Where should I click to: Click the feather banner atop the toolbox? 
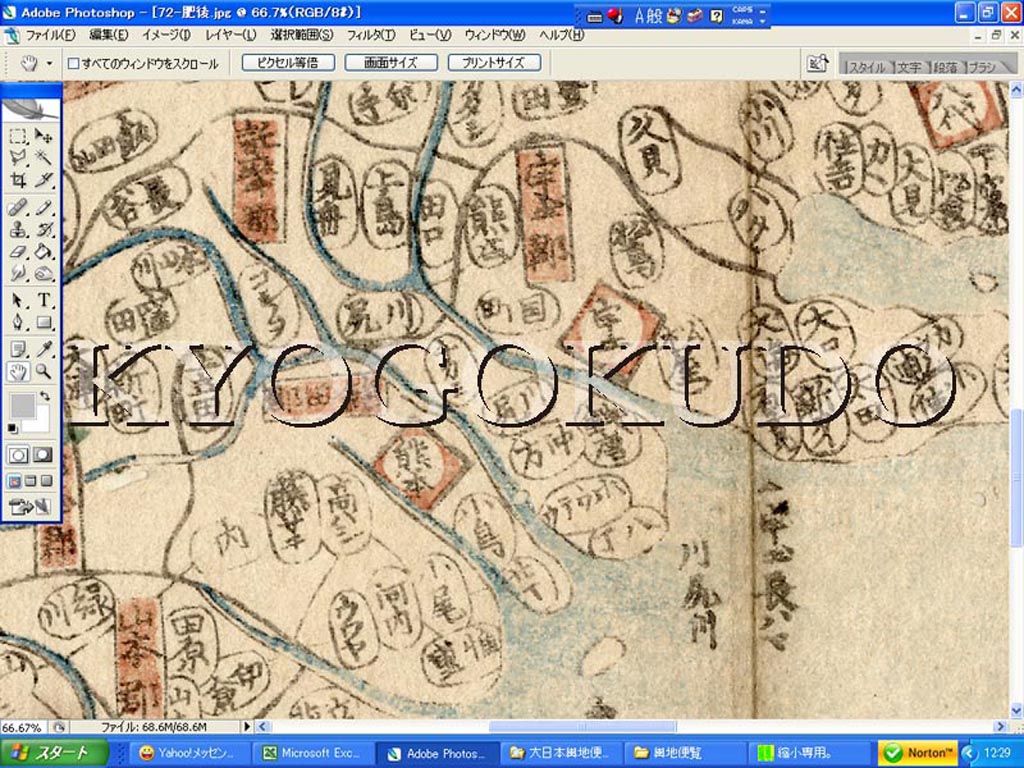pyautogui.click(x=31, y=108)
